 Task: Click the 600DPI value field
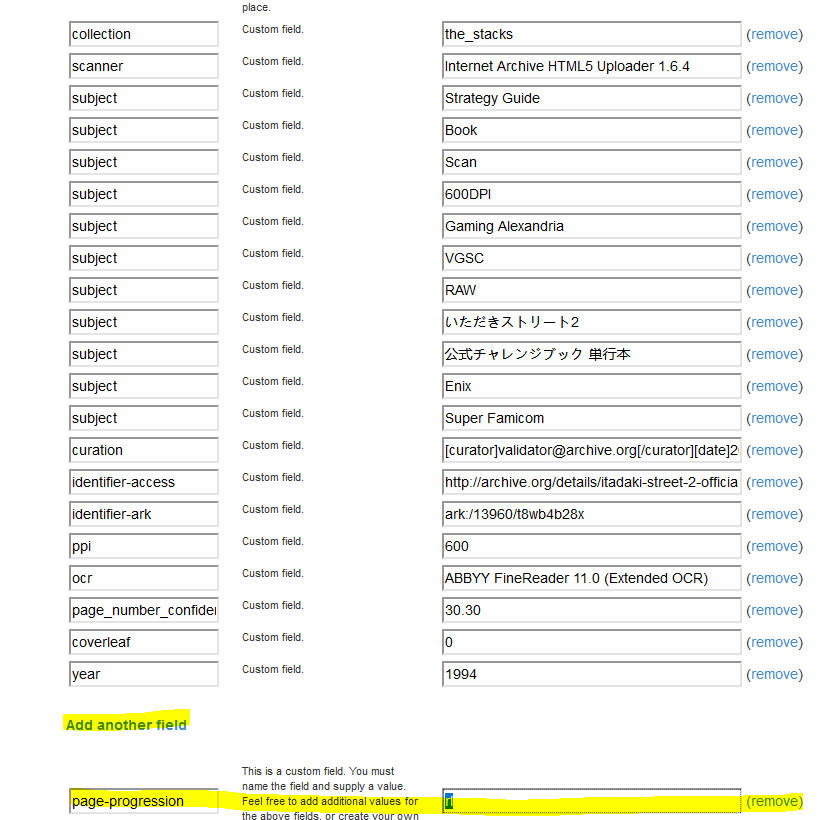pyautogui.click(x=592, y=194)
